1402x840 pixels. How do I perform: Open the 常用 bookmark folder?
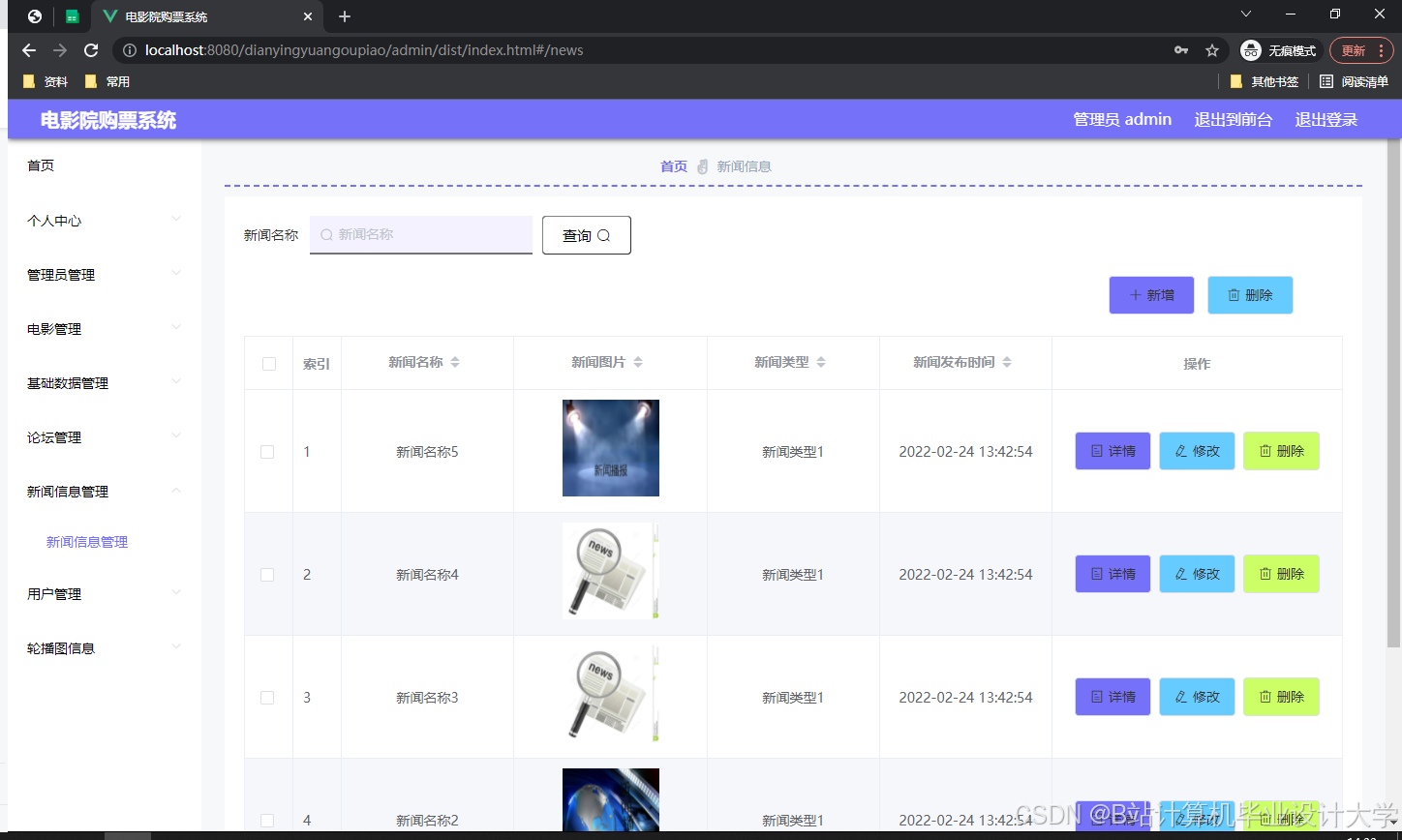coord(107,81)
